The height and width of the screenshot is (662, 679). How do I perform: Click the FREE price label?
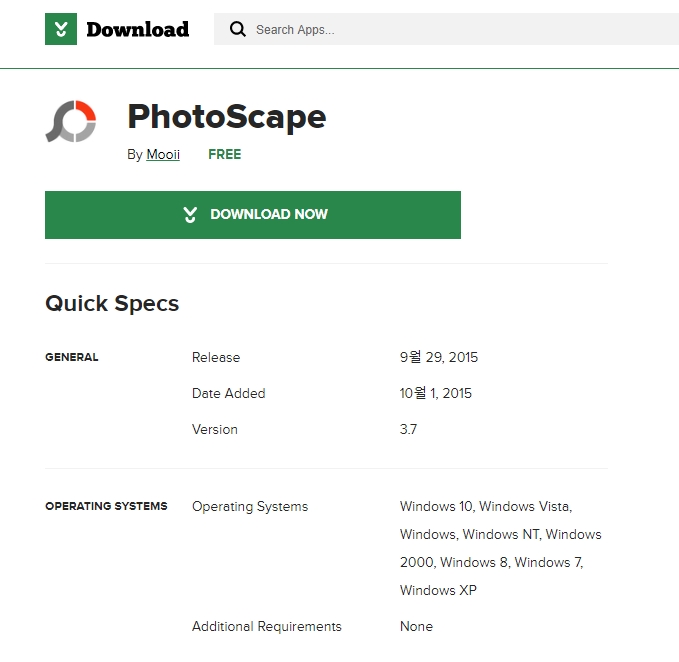tap(225, 154)
